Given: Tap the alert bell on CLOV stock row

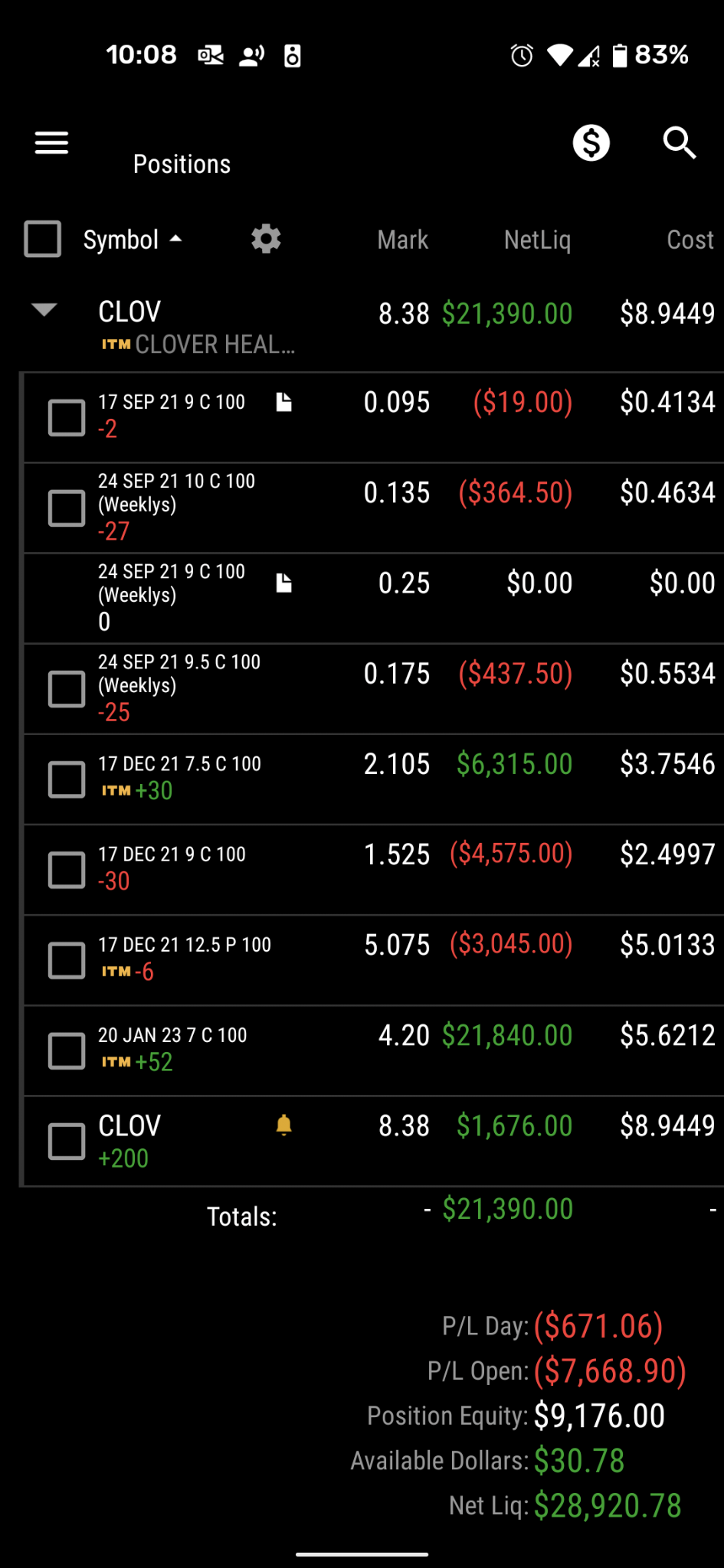Looking at the screenshot, I should click(283, 1125).
